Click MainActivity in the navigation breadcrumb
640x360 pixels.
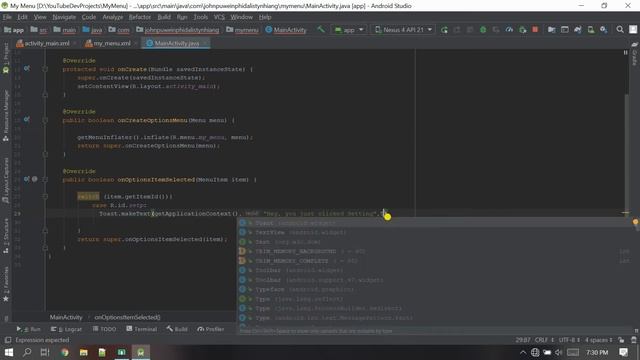tap(286, 29)
